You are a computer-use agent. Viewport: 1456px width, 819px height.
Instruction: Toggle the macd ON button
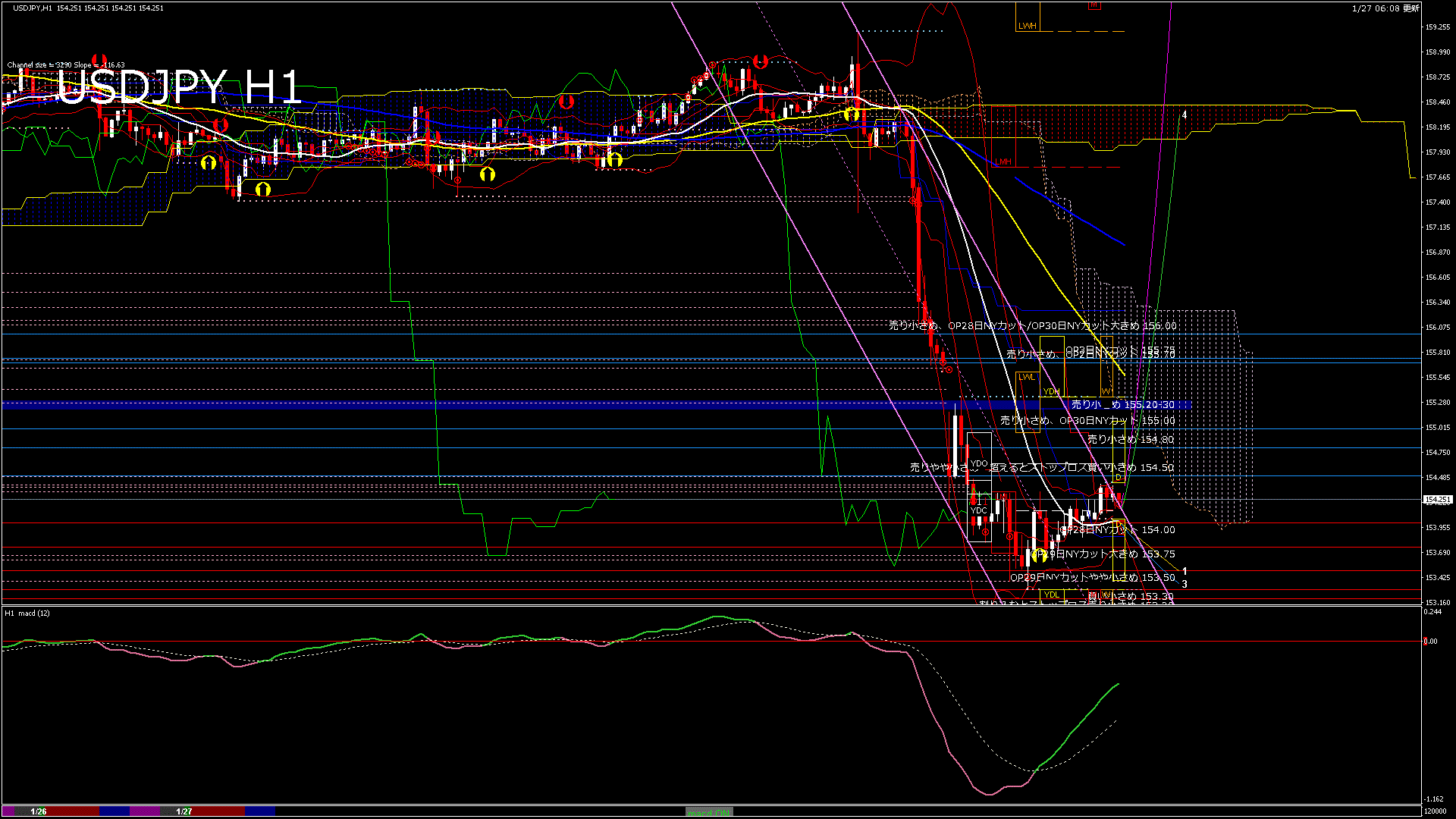tap(709, 811)
